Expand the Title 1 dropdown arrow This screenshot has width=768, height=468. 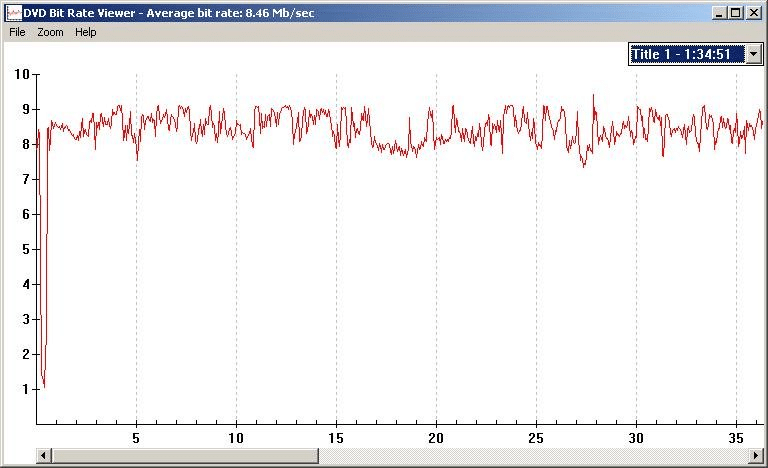754,54
